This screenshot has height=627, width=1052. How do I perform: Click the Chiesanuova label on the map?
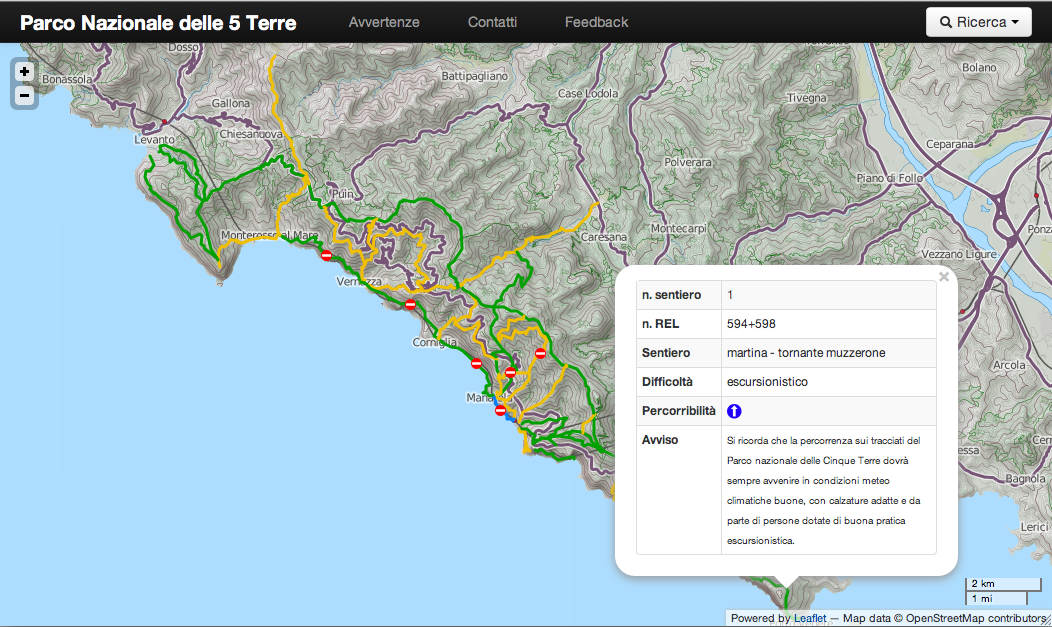(x=251, y=134)
